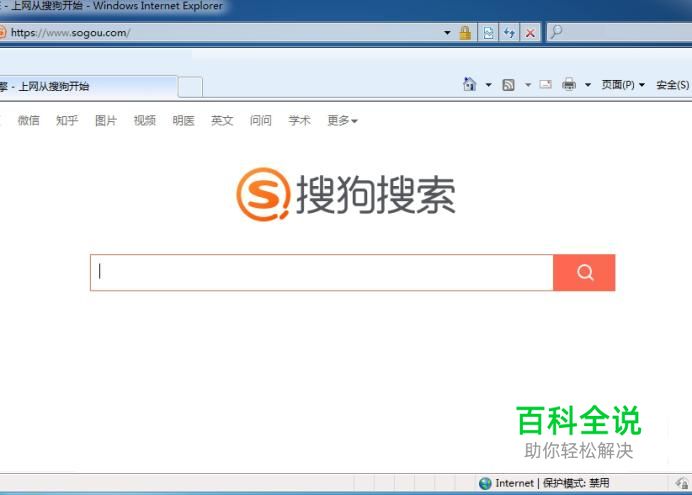Click the Home icon in command bar
The height and width of the screenshot is (495, 692).
click(469, 84)
